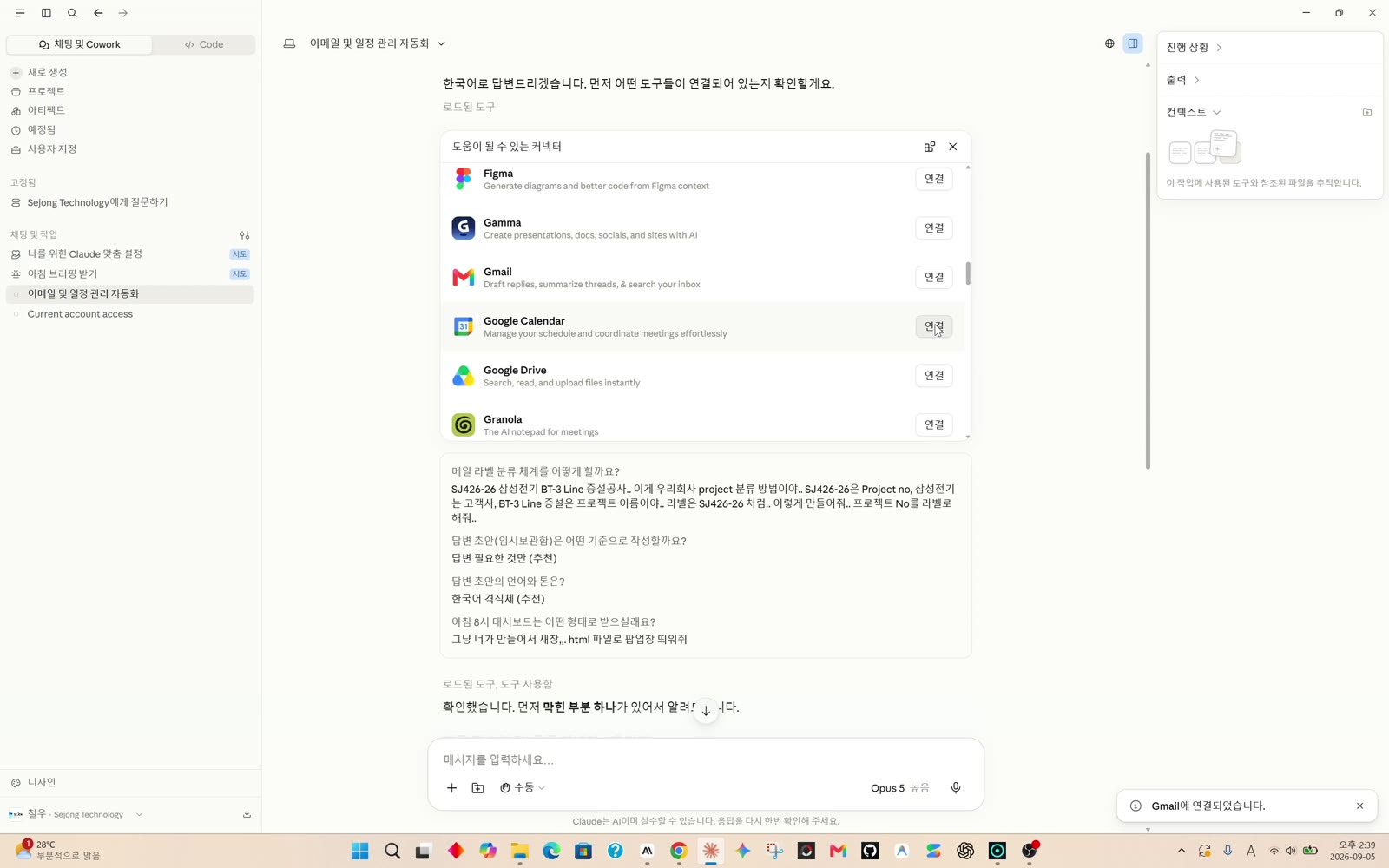
Task: Jump to latest message with down arrow
Action: 706,710
